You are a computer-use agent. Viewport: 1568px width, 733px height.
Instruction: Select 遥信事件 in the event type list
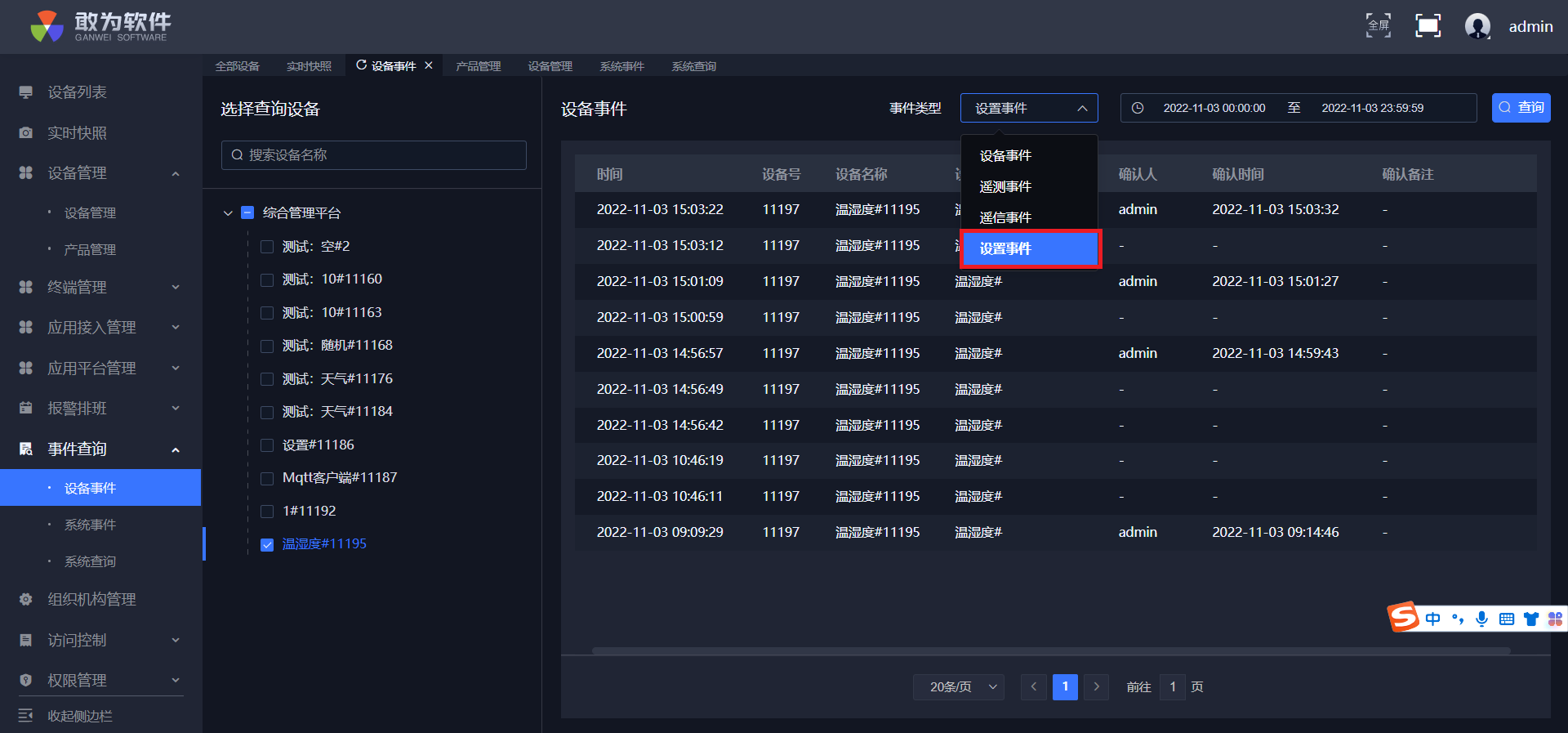click(1029, 217)
